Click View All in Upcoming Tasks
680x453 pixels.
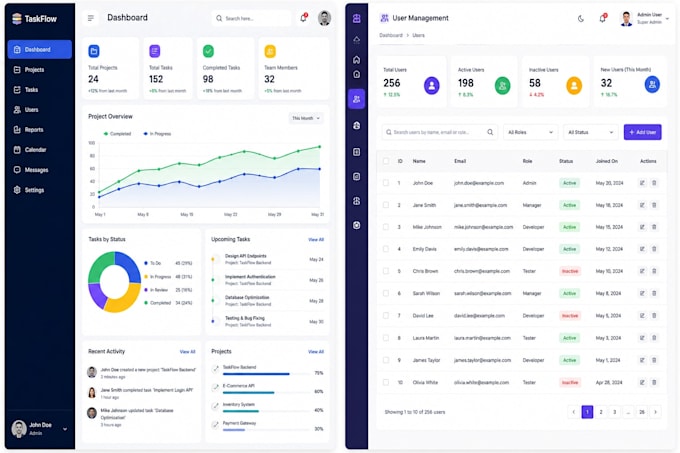[316, 239]
